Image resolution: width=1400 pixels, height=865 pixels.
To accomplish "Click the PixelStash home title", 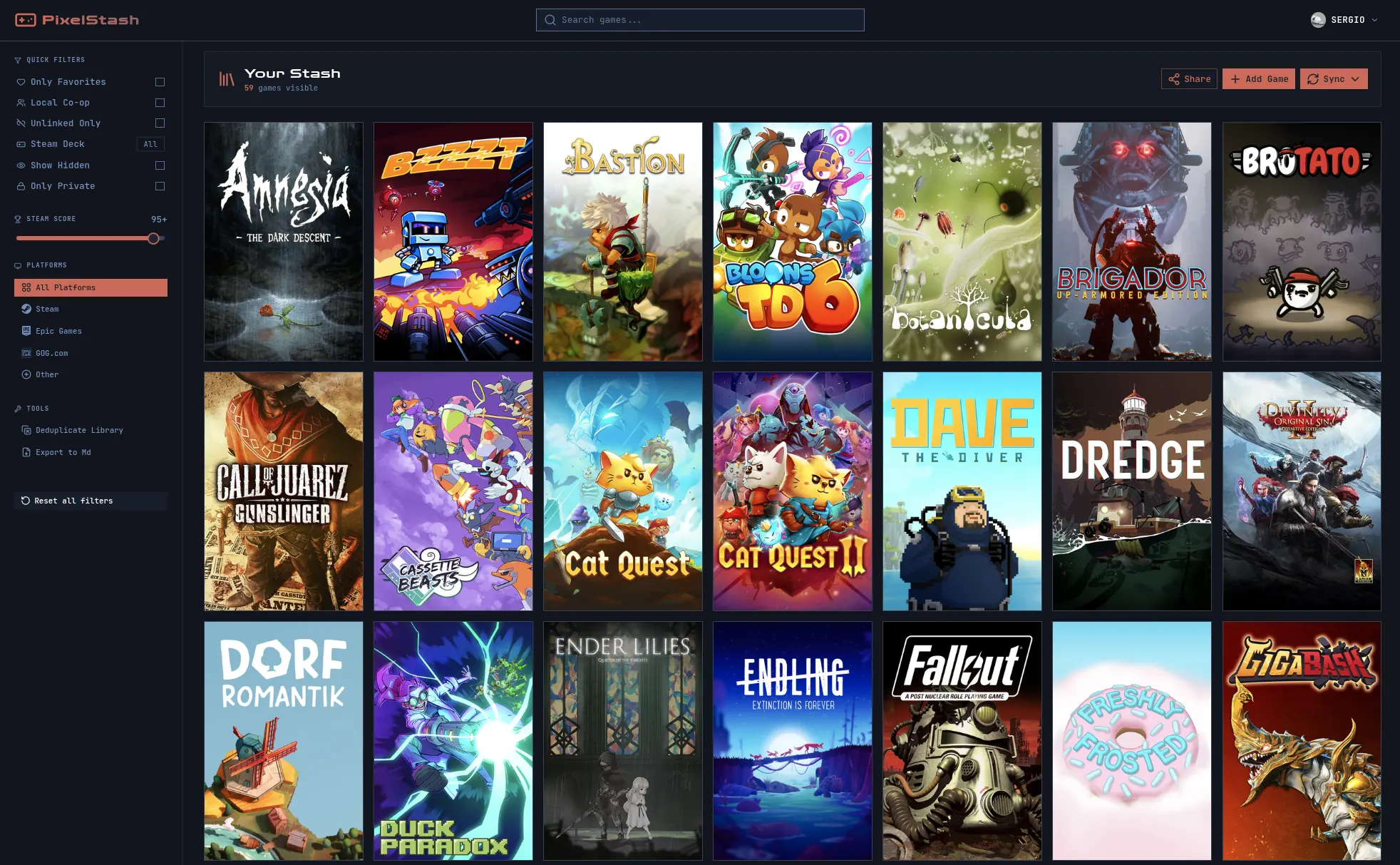I will (91, 20).
